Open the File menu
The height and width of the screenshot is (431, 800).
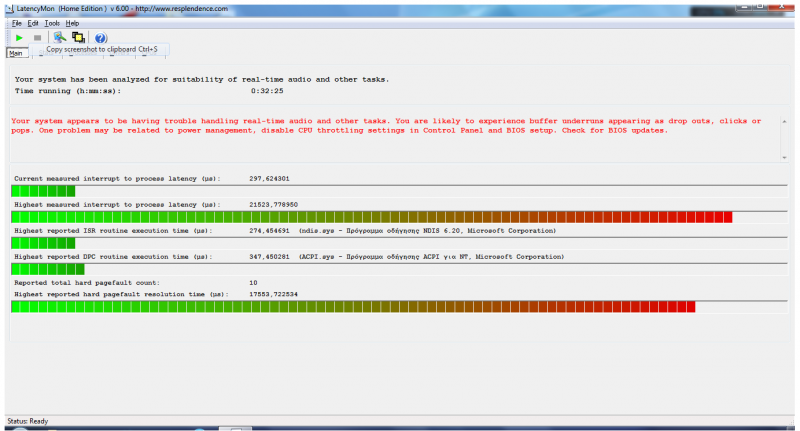[x=17, y=22]
